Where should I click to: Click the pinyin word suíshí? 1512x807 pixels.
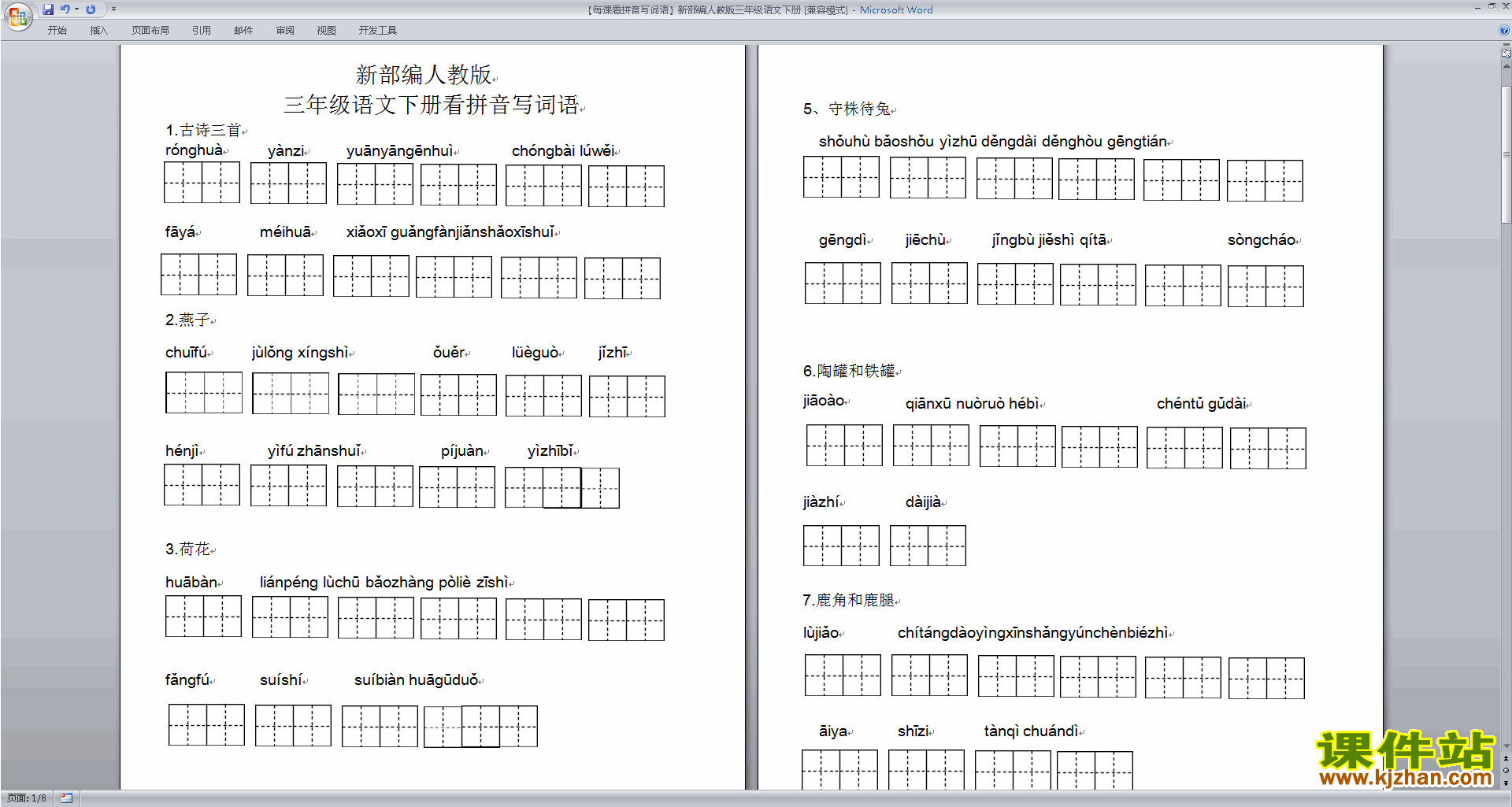(x=281, y=680)
